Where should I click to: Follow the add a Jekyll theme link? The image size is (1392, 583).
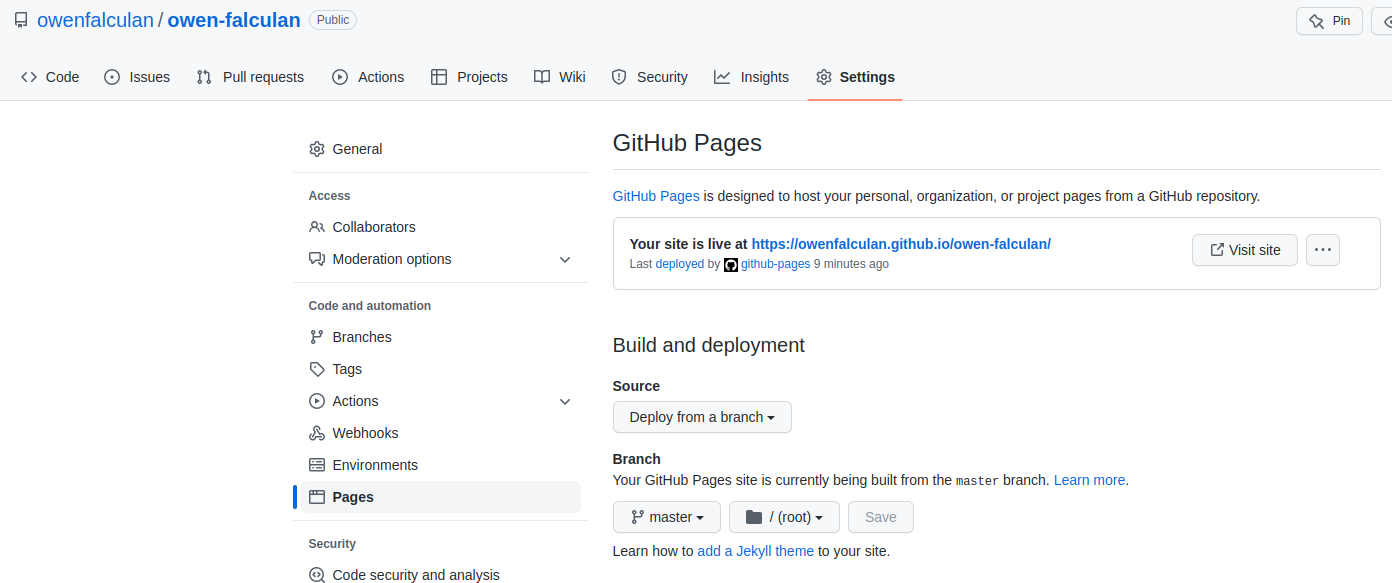[756, 551]
